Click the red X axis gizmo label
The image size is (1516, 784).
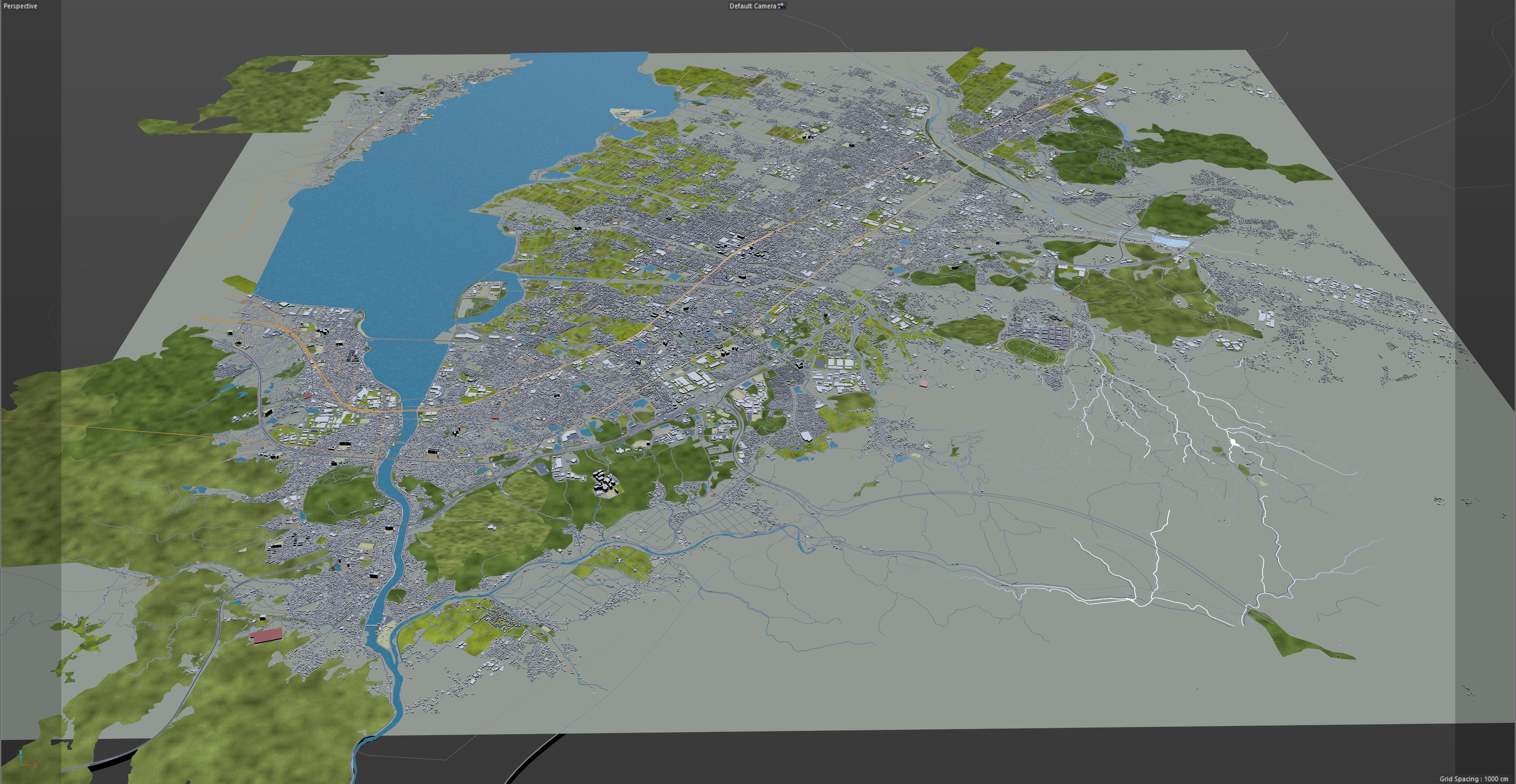click(35, 765)
